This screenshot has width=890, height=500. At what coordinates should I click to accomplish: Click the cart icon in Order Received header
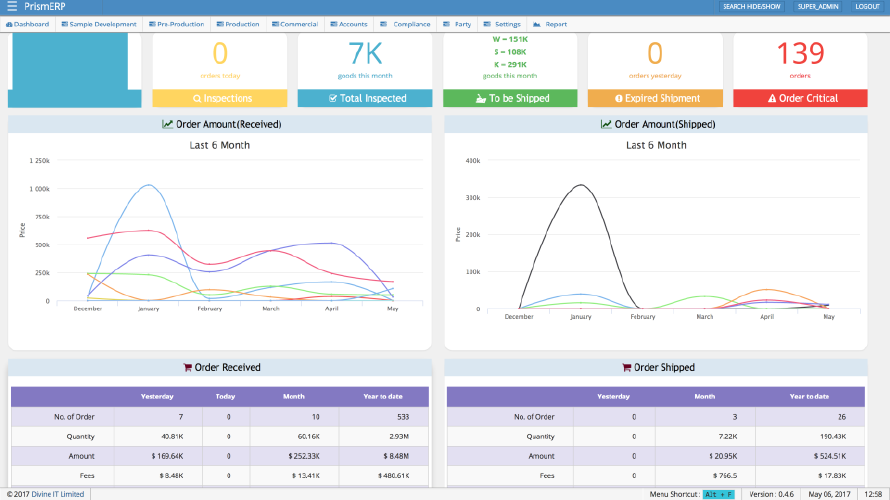coord(187,368)
